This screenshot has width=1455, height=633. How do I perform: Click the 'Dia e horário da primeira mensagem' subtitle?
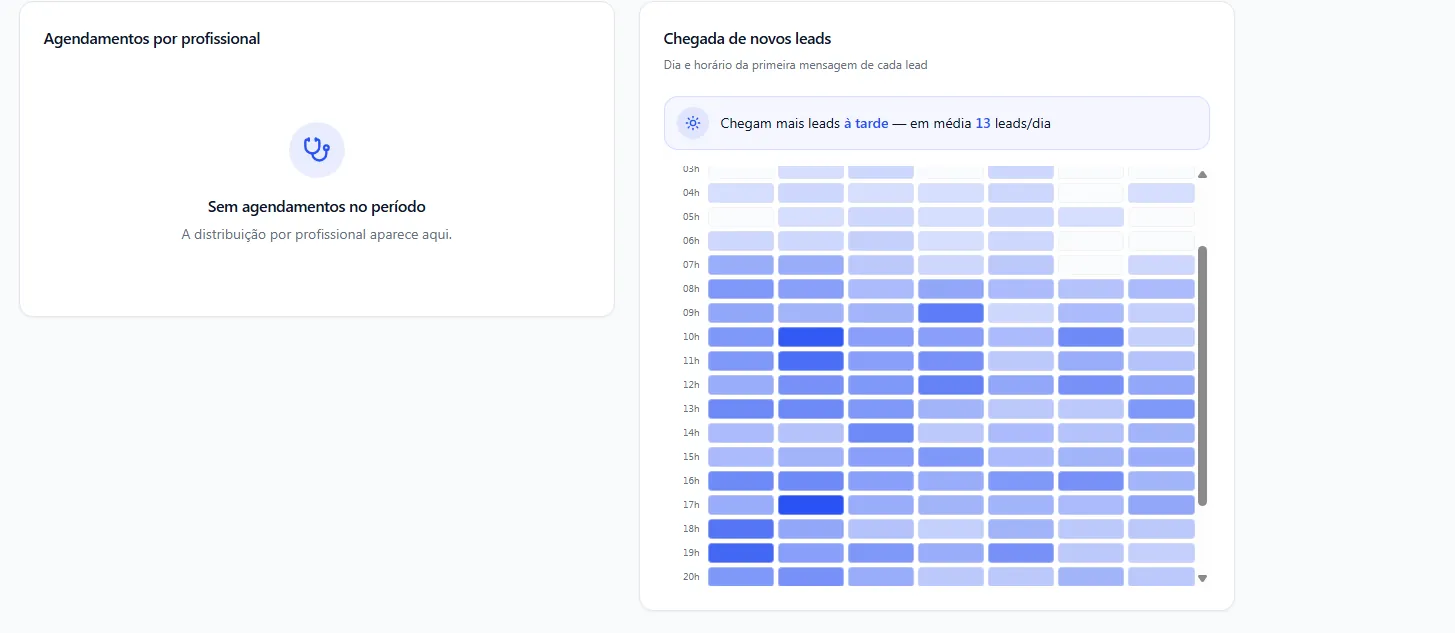[x=796, y=65]
